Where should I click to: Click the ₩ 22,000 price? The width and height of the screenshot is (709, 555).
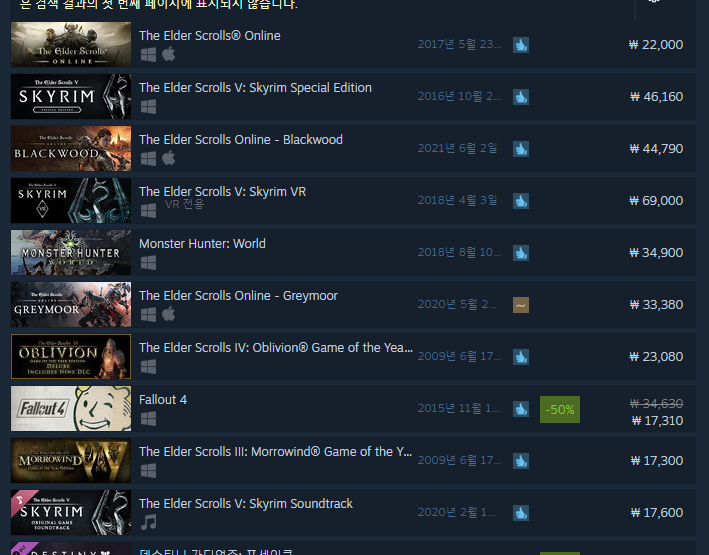coord(656,45)
